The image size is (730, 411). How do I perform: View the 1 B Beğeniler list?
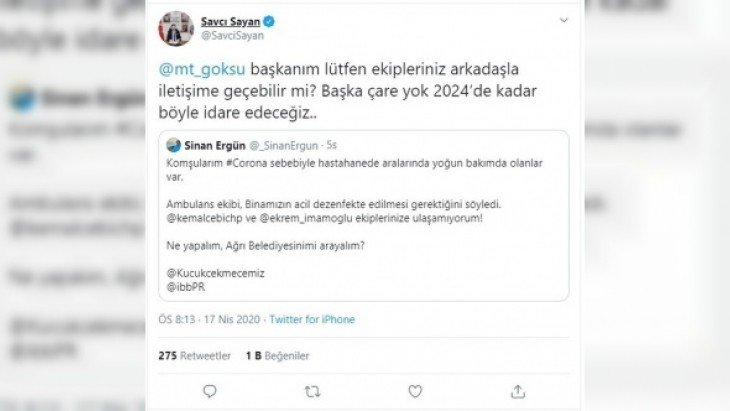click(x=278, y=355)
